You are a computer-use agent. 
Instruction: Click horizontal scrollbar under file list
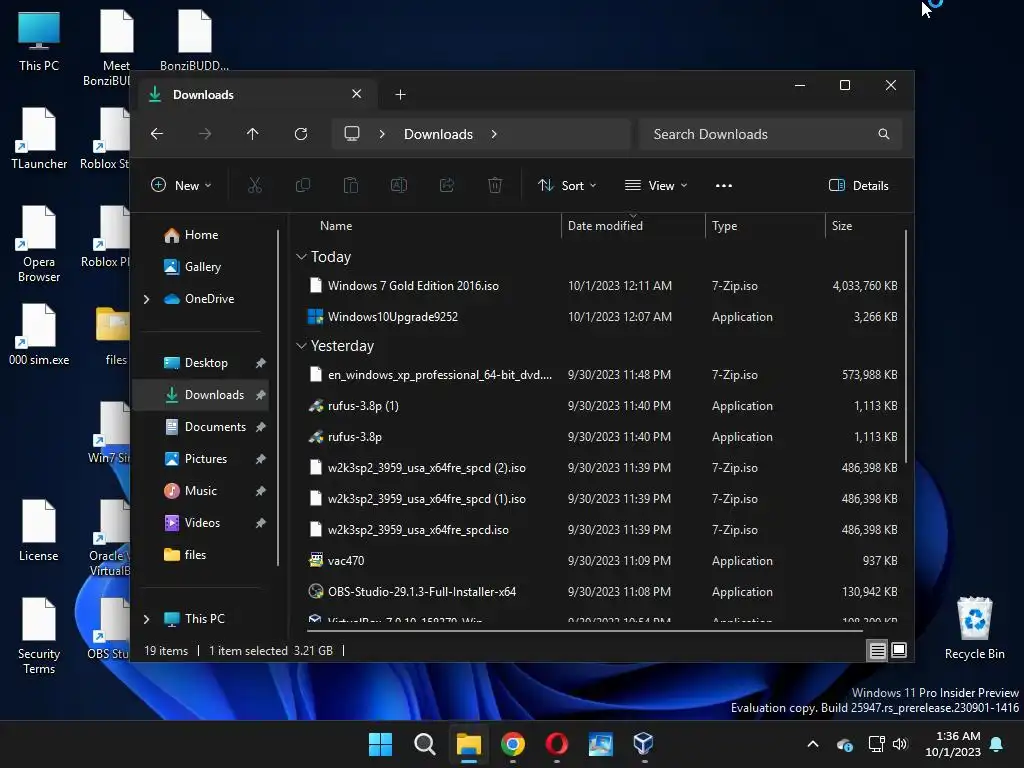584,631
